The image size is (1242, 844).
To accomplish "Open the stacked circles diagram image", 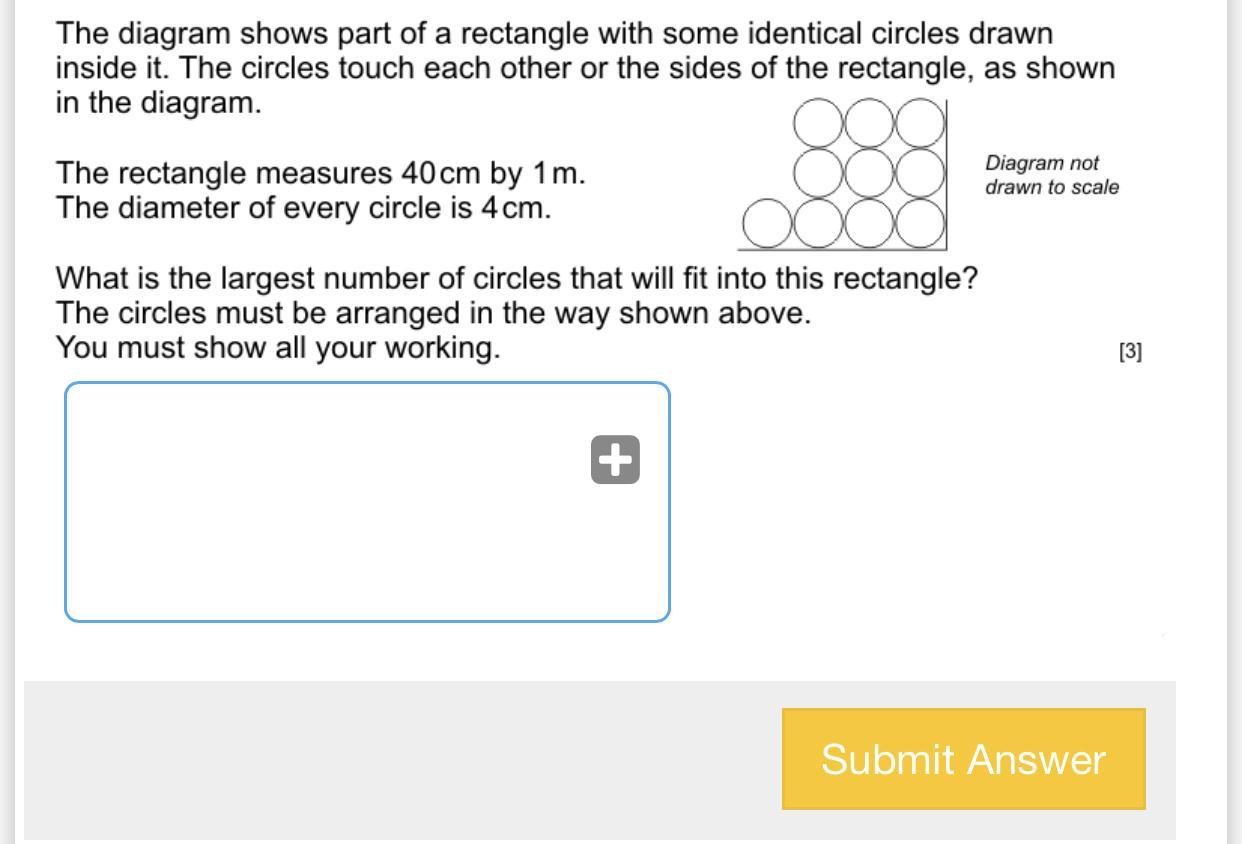I will (843, 174).
